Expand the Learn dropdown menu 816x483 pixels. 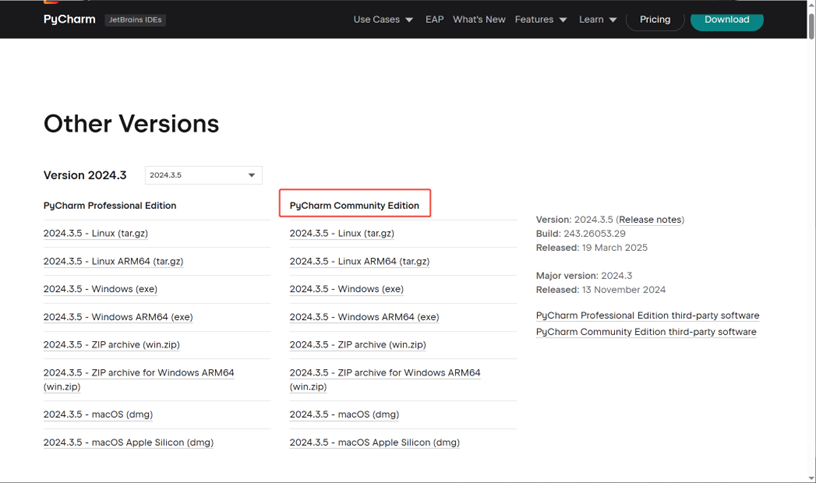(598, 19)
